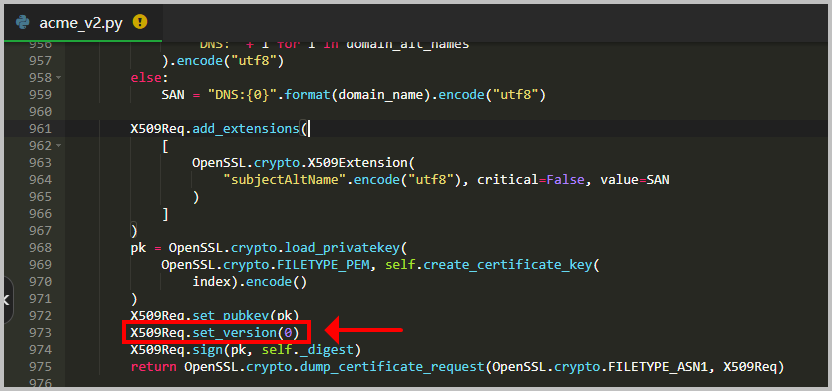Click line number 975 in the gutter
This screenshot has height=391, width=832.
[40, 367]
